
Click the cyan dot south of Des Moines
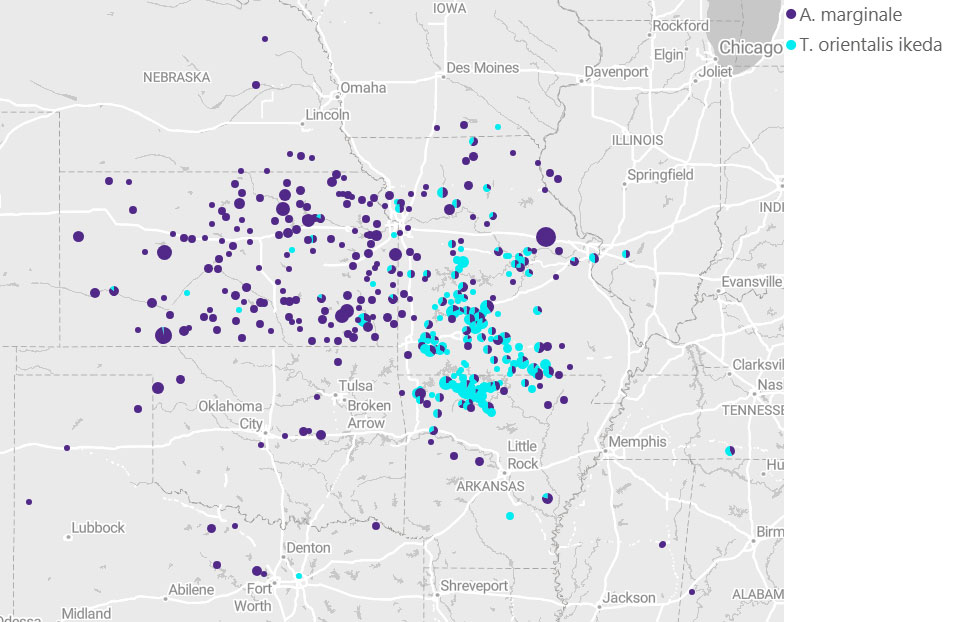(x=498, y=127)
